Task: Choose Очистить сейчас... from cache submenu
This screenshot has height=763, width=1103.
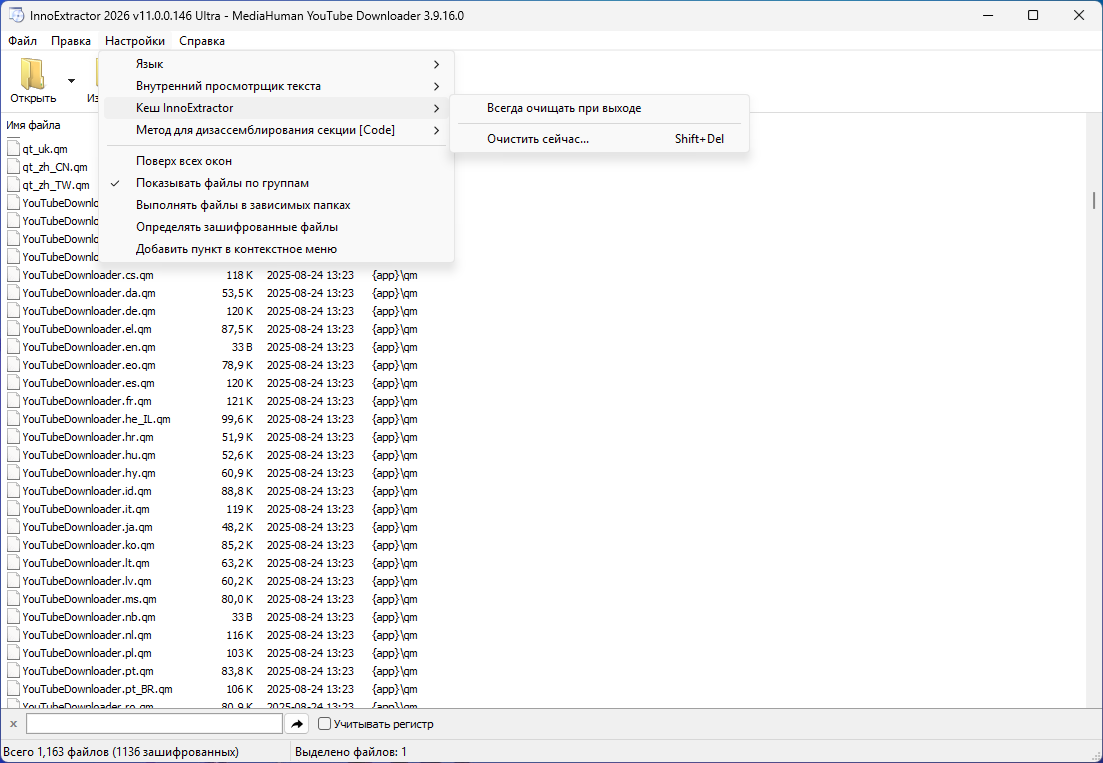Action: coord(599,139)
